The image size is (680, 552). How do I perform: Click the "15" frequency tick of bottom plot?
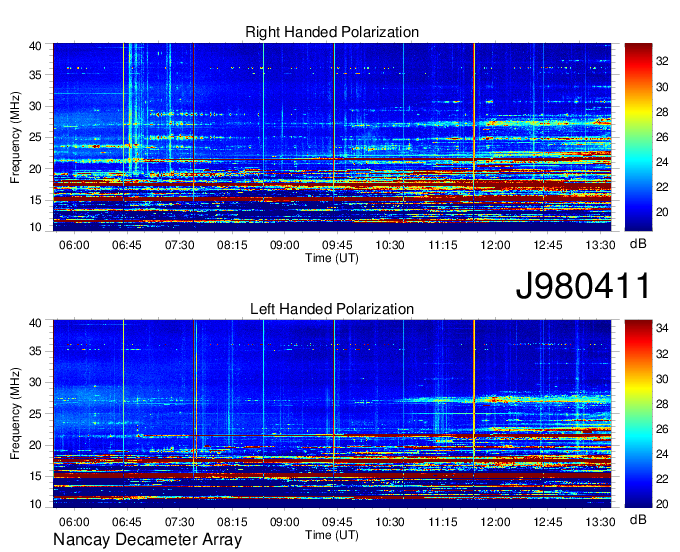pos(36,476)
